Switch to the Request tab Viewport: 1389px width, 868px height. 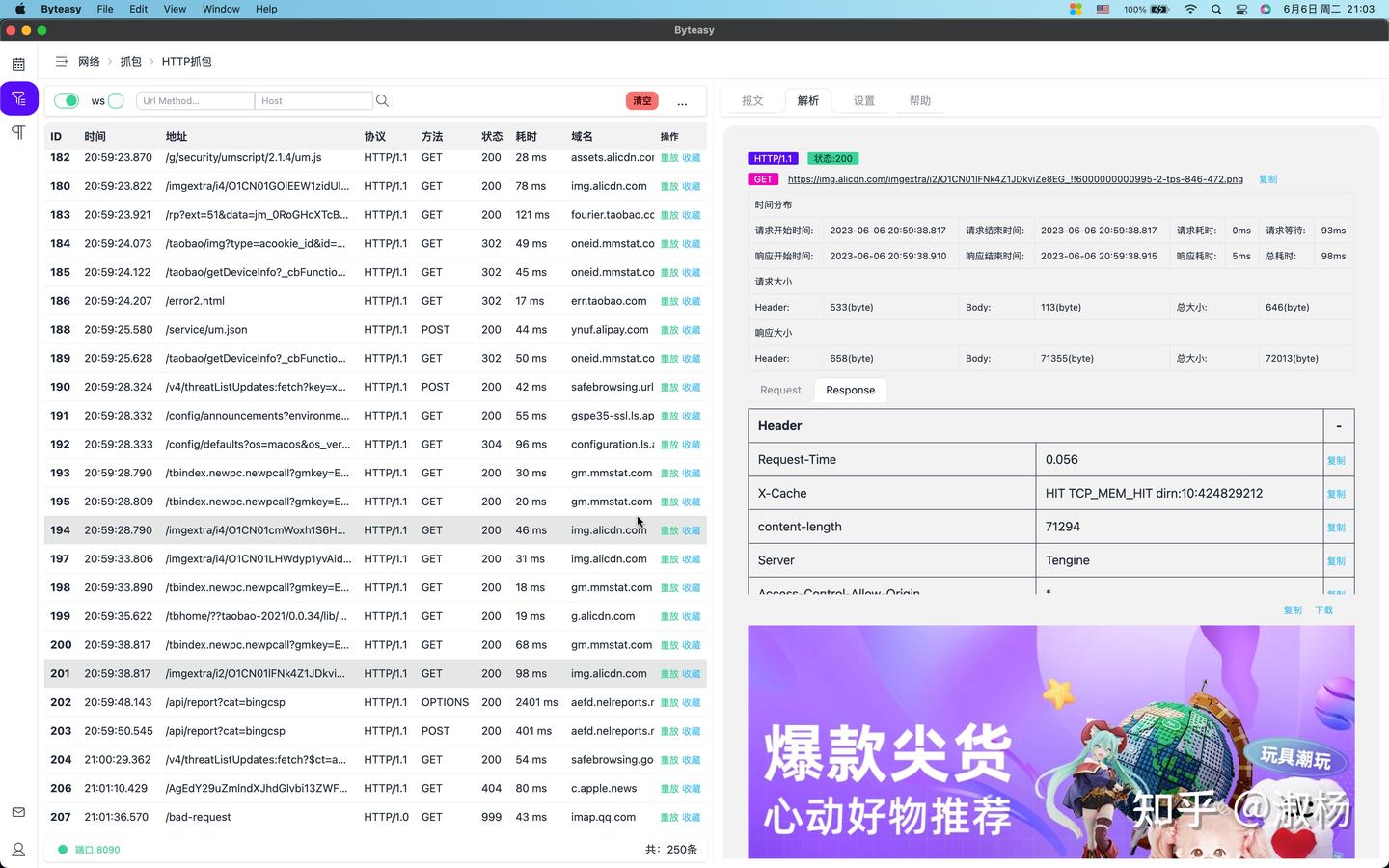point(779,390)
